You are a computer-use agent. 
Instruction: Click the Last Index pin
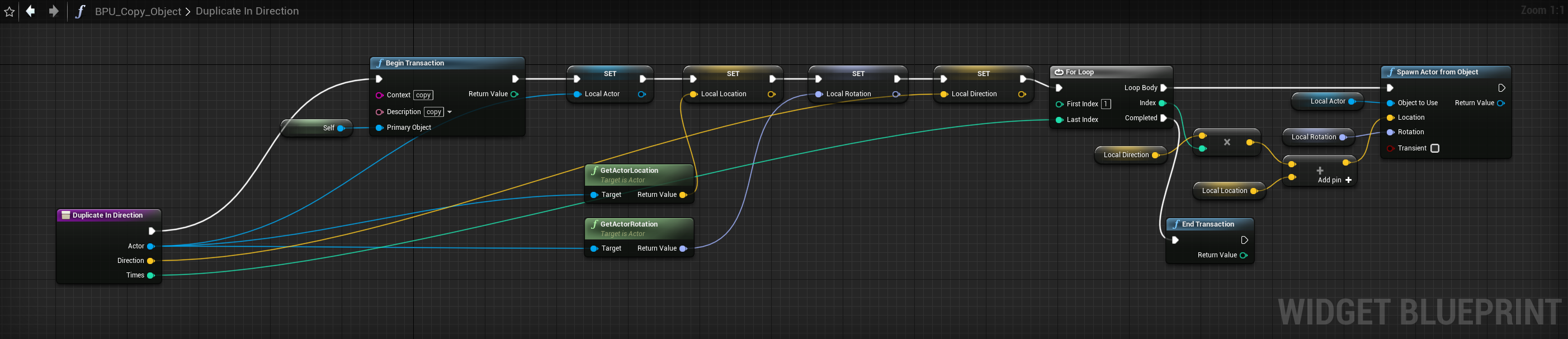tap(1059, 120)
